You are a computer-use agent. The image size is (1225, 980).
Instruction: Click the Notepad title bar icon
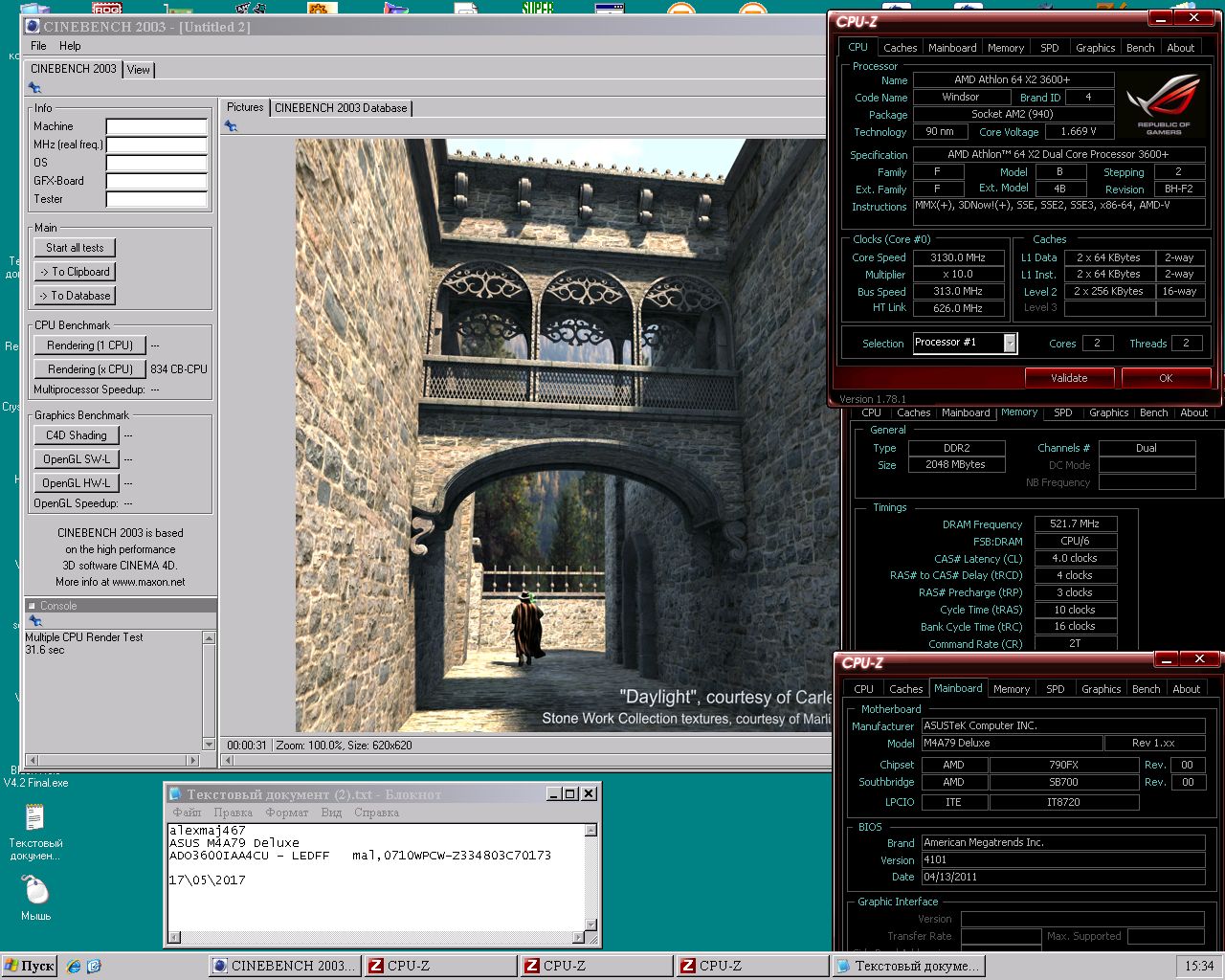pos(175,793)
